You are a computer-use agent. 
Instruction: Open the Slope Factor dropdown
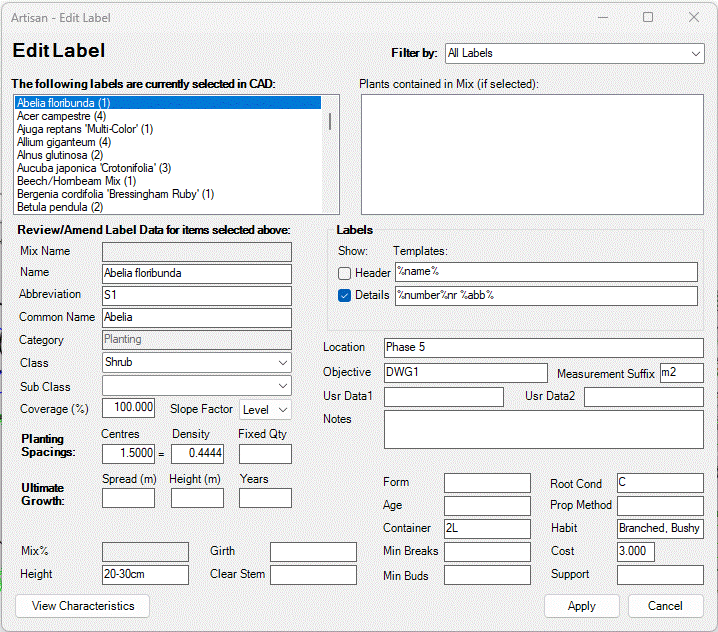point(266,409)
